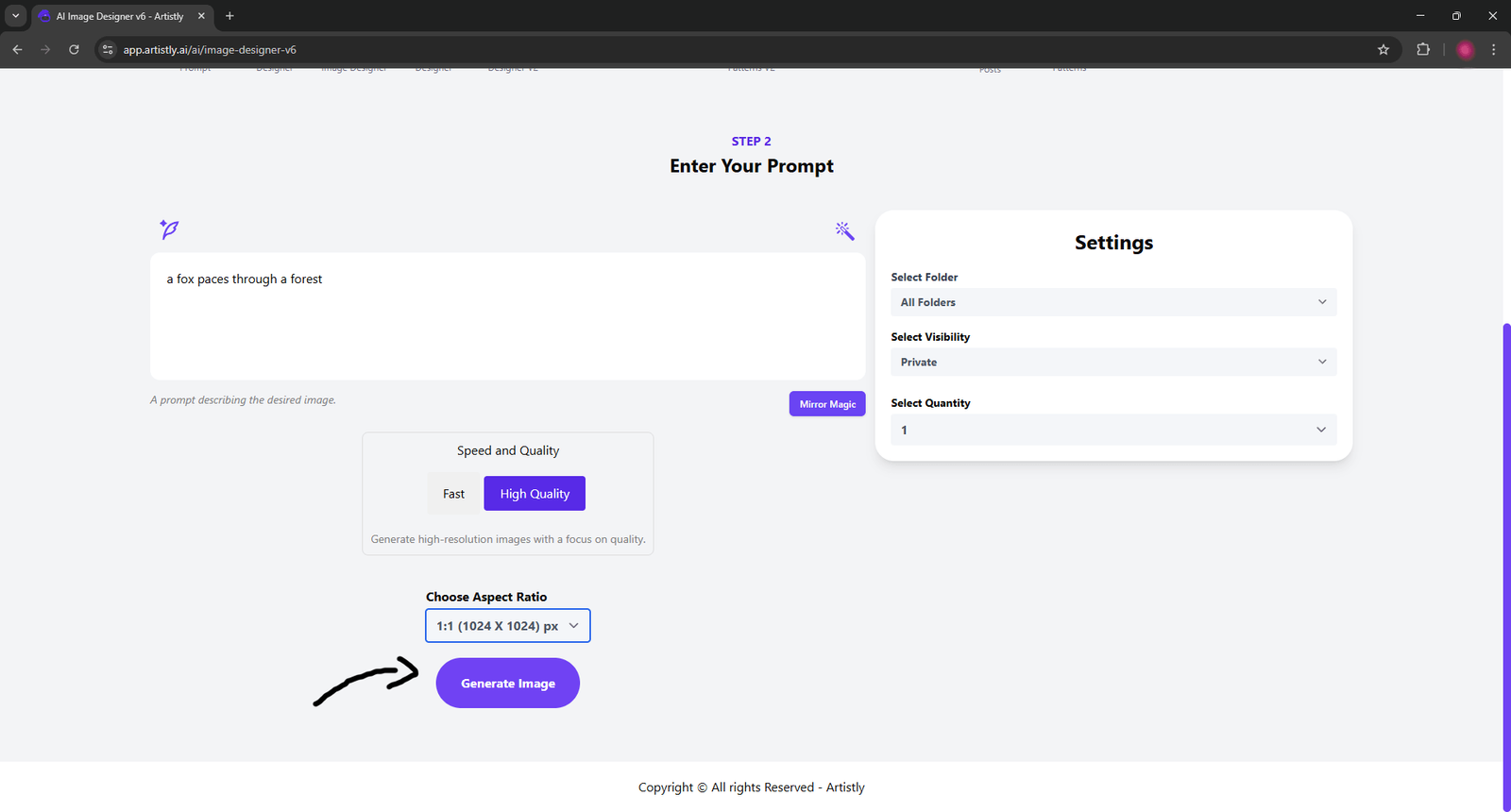
Task: Open the Select Visibility dropdown
Action: (1112, 363)
